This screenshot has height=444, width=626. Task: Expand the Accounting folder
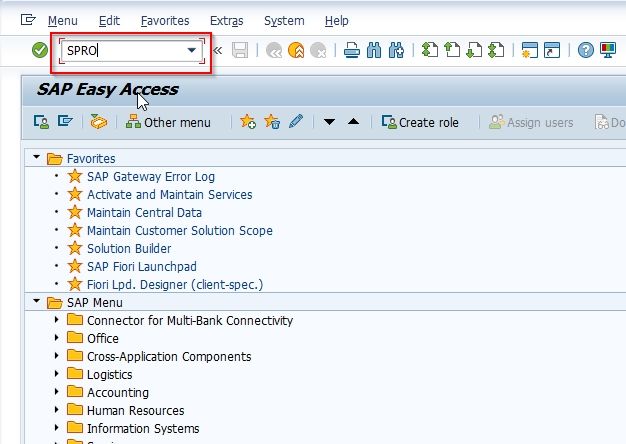(56, 391)
